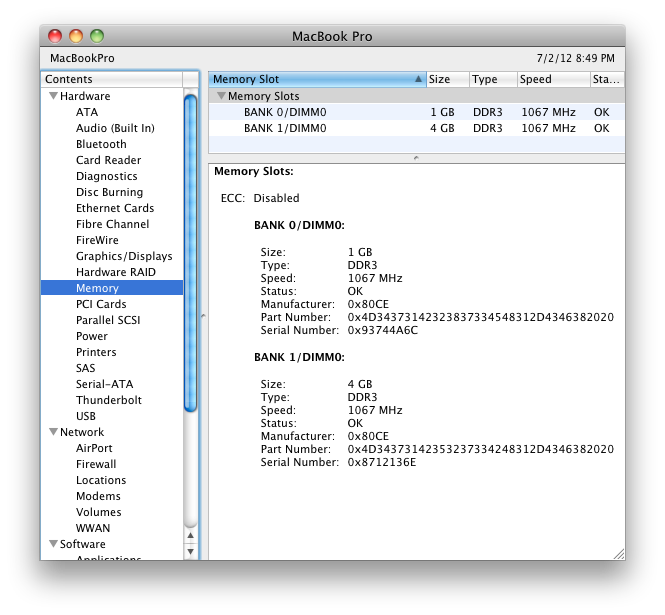665x615 pixels.
Task: Select the BANK 1/DIMM0 row
Action: coord(416,128)
